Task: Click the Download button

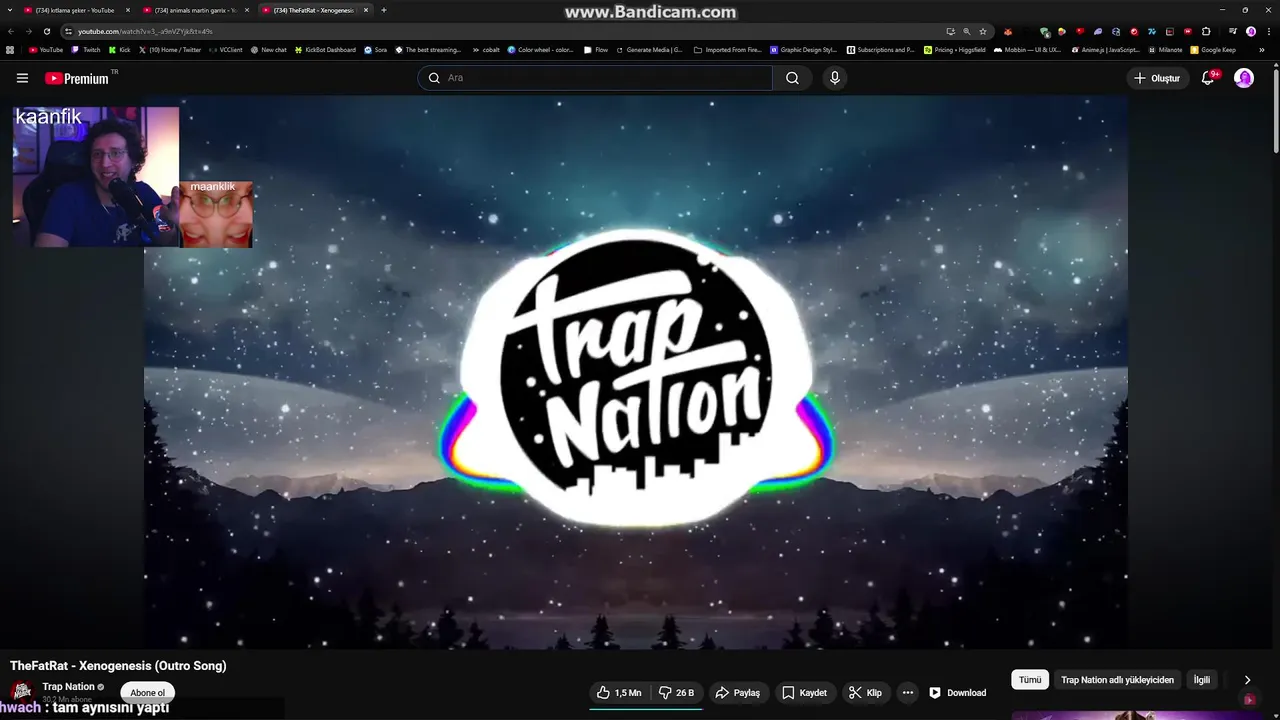Action: click(958, 692)
